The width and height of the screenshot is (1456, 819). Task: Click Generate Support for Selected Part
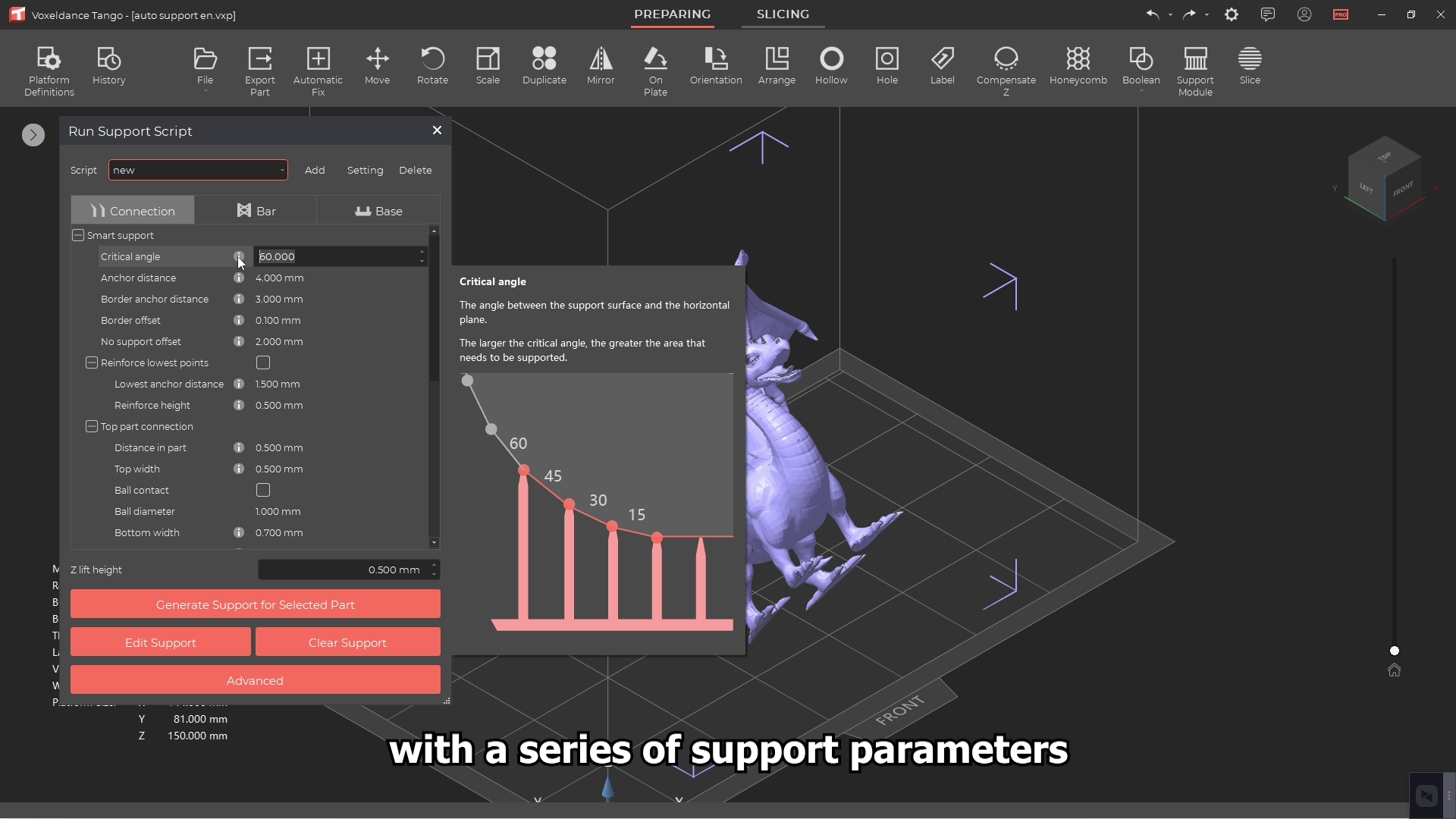(255, 604)
